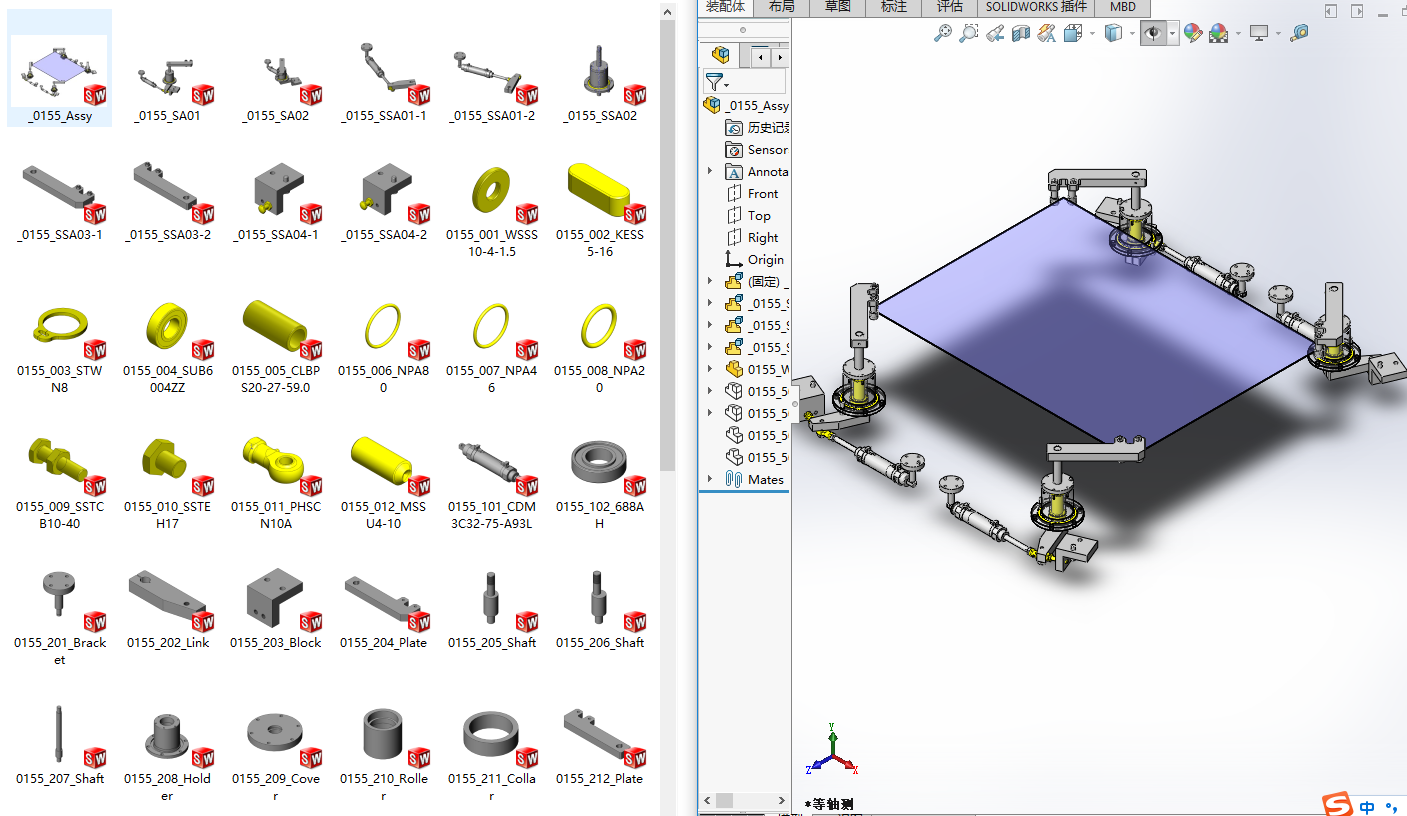Viewport: 1407px width, 816px height.
Task: Open the Edit Appearance tool
Action: coord(1194,33)
